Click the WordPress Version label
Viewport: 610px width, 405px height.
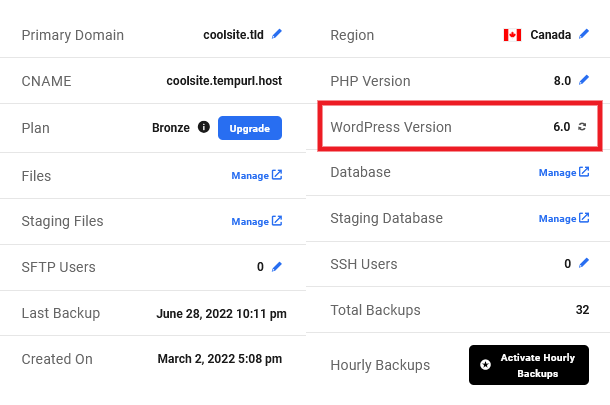(391, 127)
